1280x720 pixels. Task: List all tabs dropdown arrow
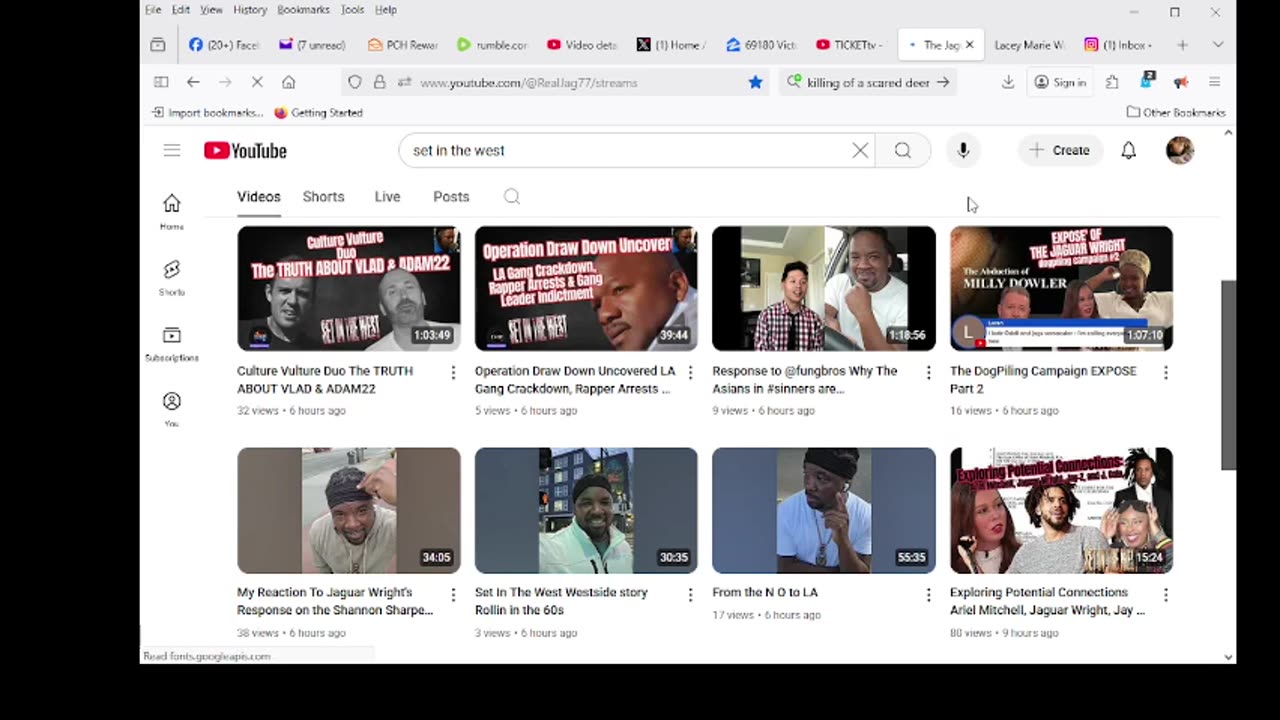pyautogui.click(x=1218, y=45)
